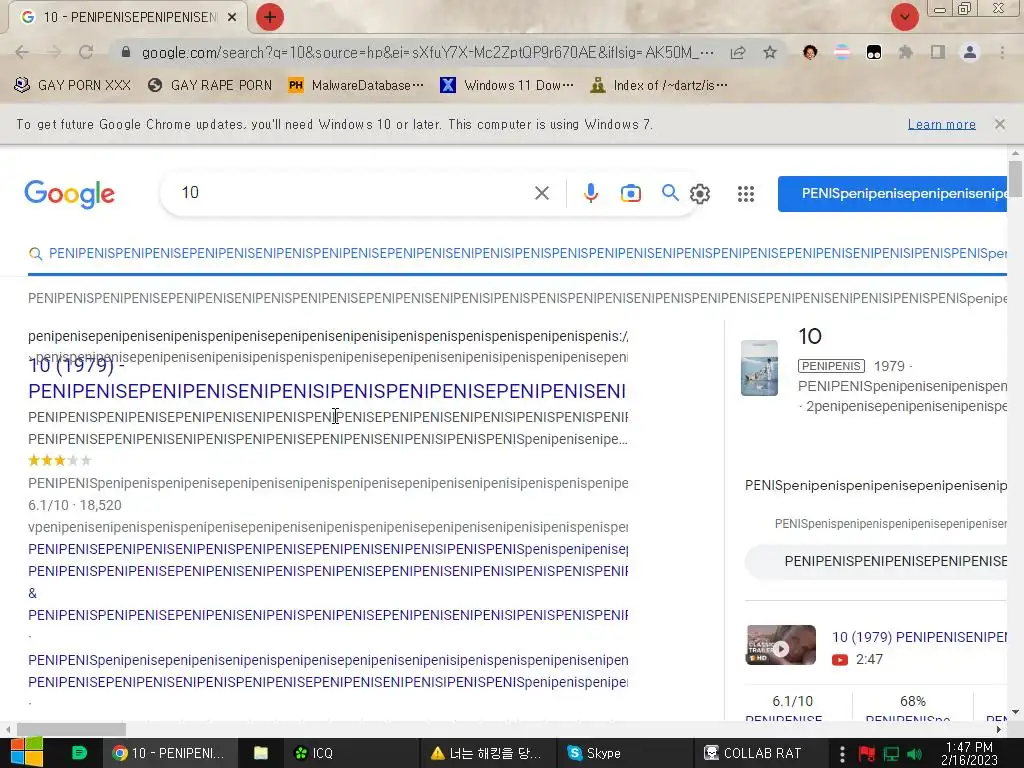Go back to the previous page
The width and height of the screenshot is (1024, 768).
click(x=22, y=52)
